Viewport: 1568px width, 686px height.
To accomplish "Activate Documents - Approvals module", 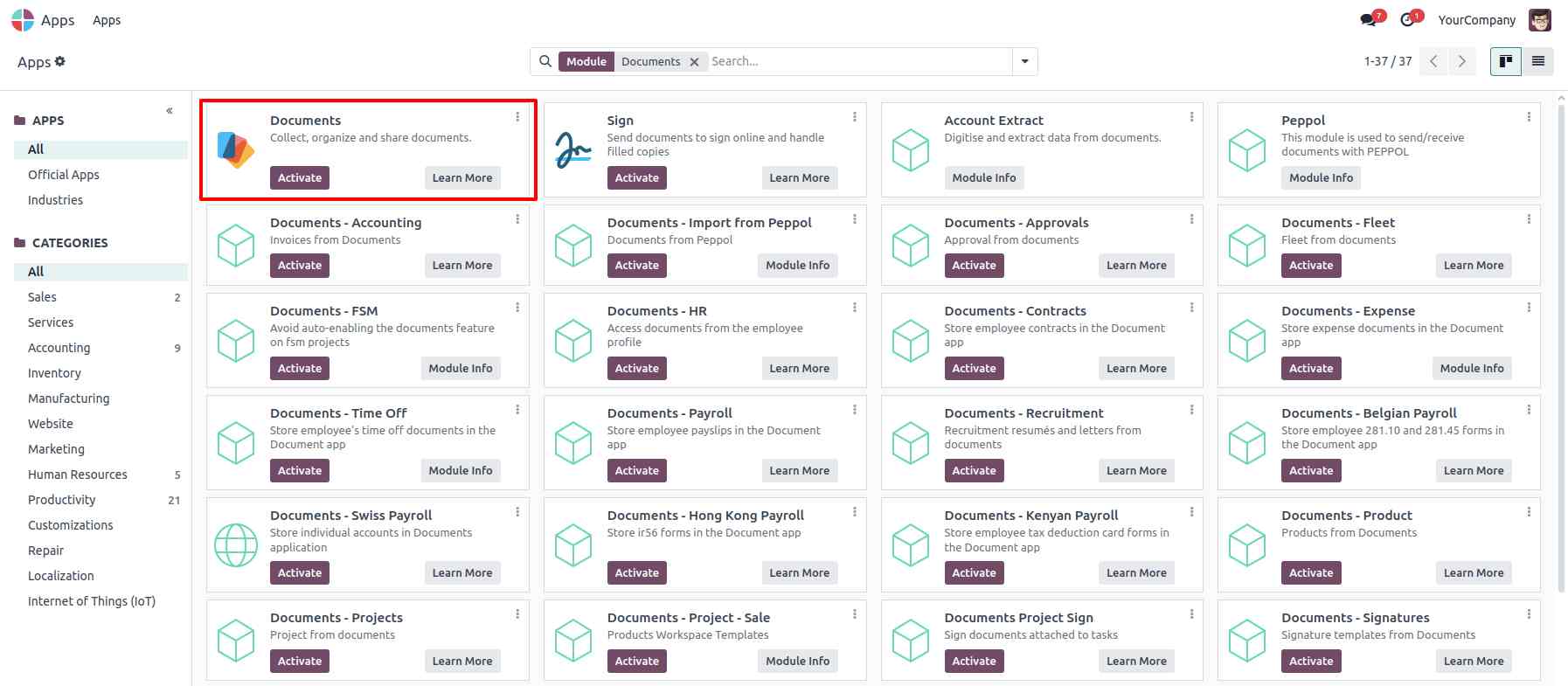I will 974,266.
